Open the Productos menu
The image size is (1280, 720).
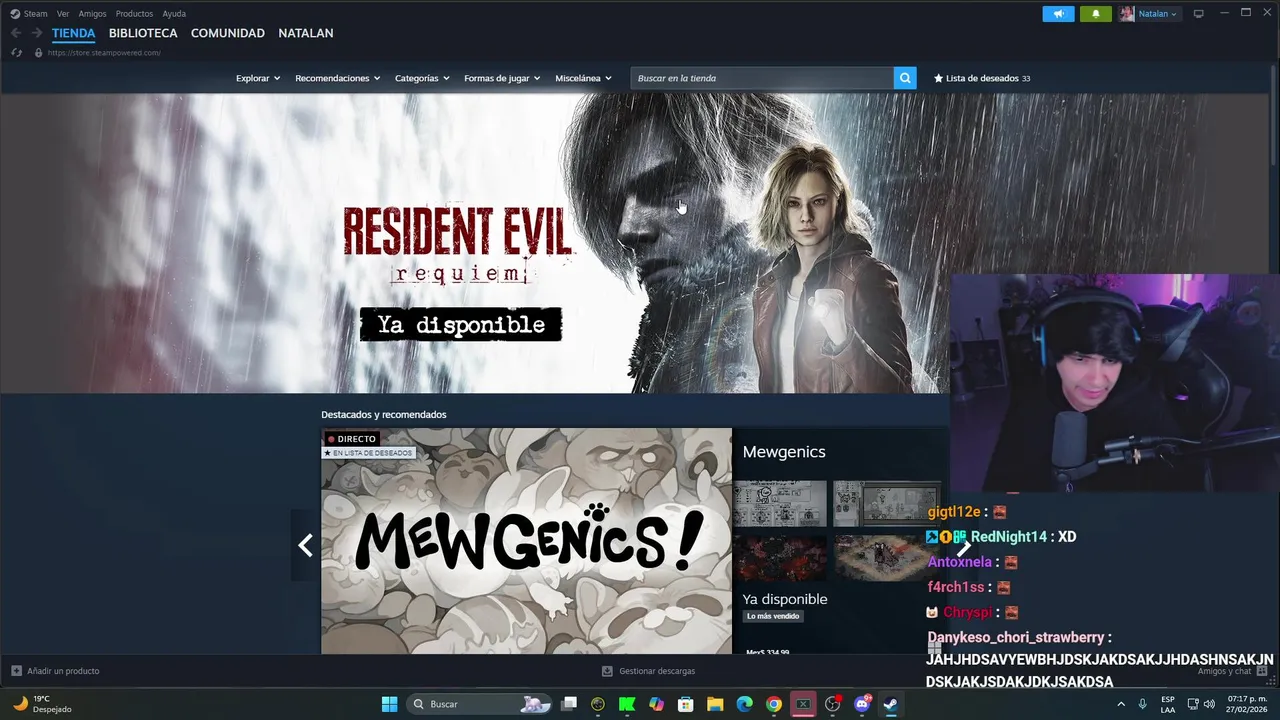point(134,14)
